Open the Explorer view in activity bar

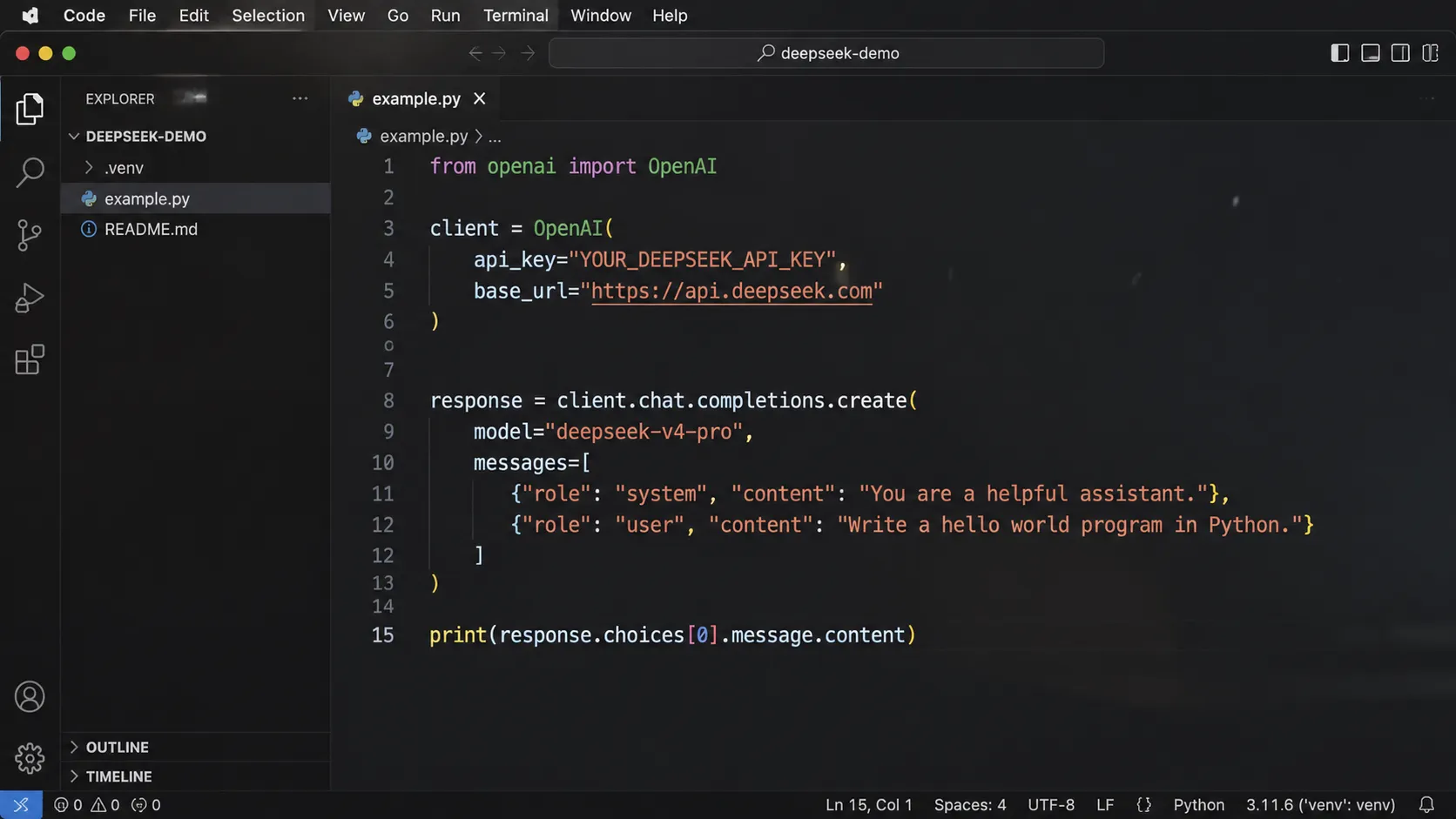click(30, 109)
